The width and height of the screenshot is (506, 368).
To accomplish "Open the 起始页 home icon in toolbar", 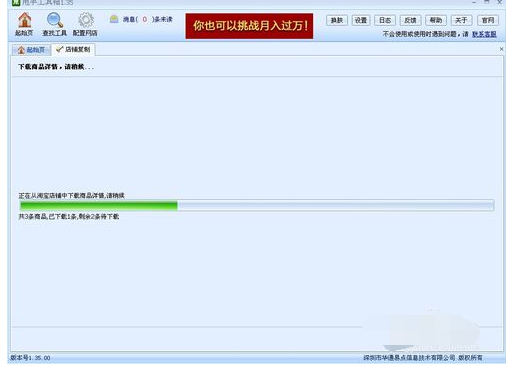I will click(x=24, y=24).
